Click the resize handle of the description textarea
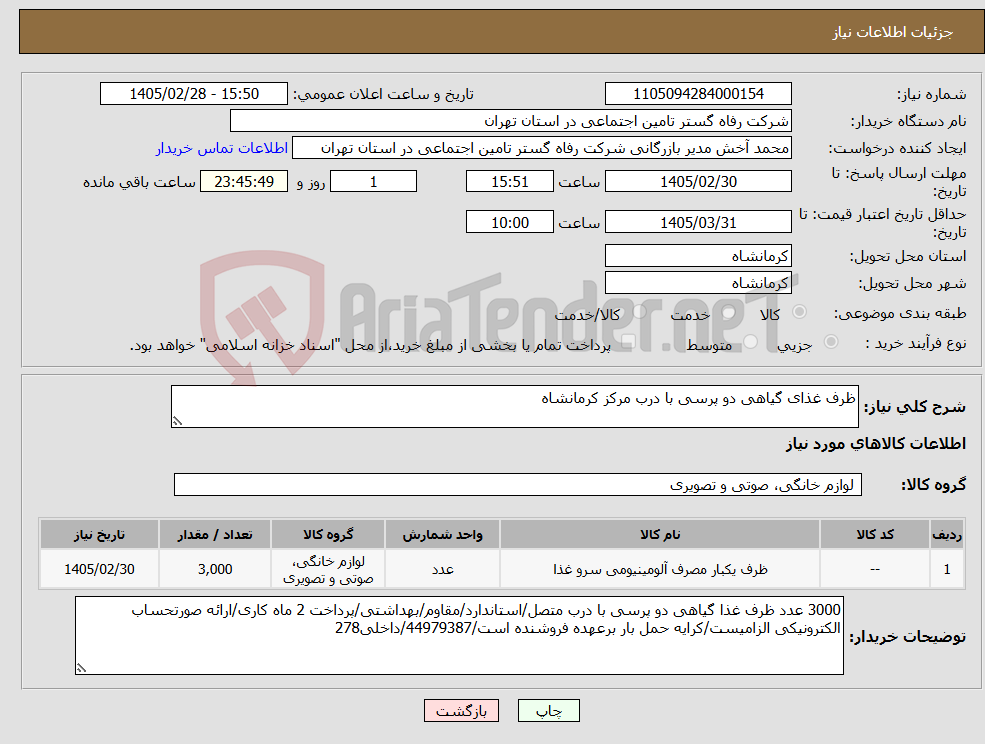 177,422
